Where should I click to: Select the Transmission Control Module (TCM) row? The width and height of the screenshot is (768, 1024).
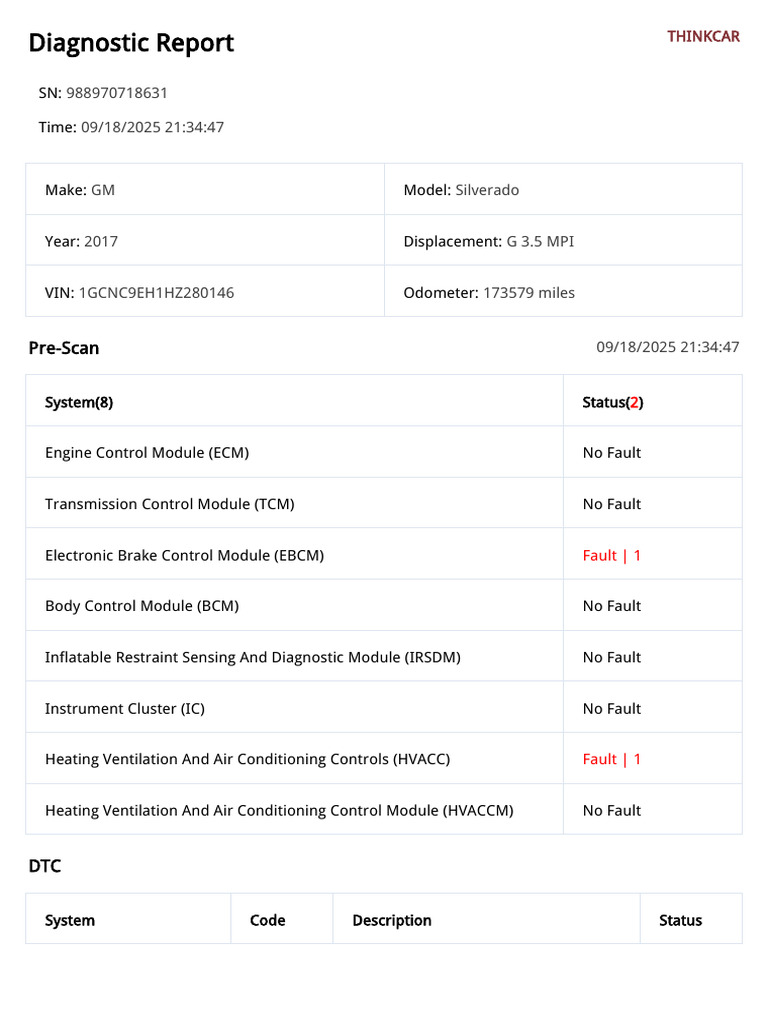coord(384,503)
